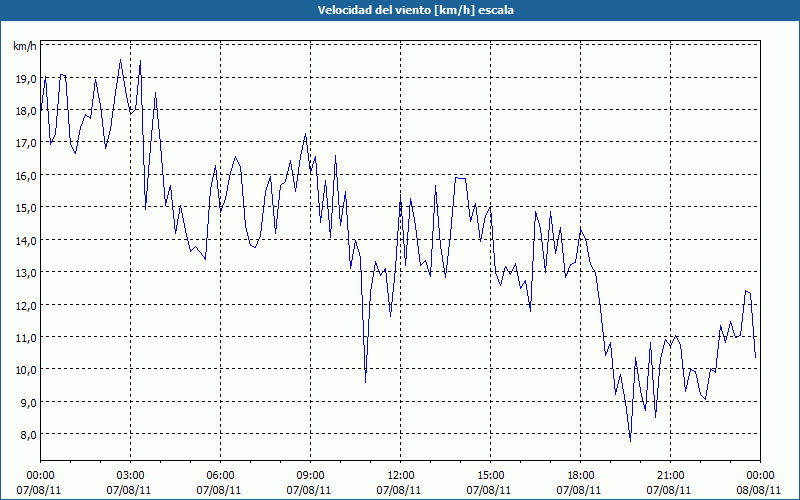Click the 18:00 time axis label
The image size is (800, 500).
click(x=581, y=476)
